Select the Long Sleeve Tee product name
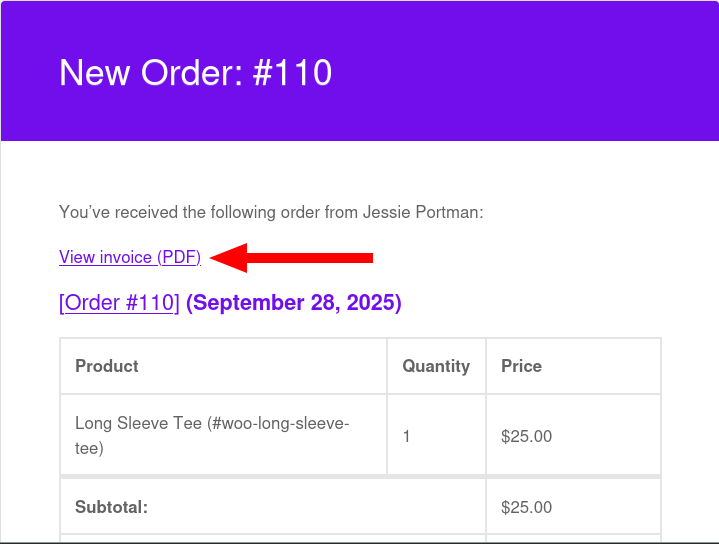Image resolution: width=719 pixels, height=544 pixels. [x=138, y=423]
